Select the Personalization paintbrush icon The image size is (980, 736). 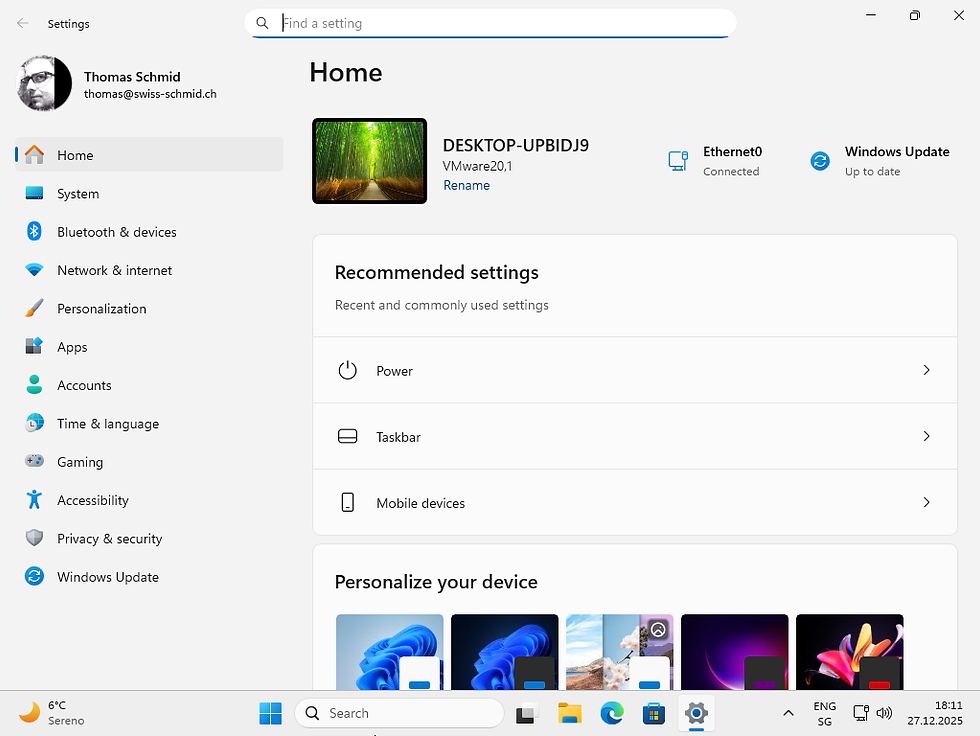pos(34,308)
